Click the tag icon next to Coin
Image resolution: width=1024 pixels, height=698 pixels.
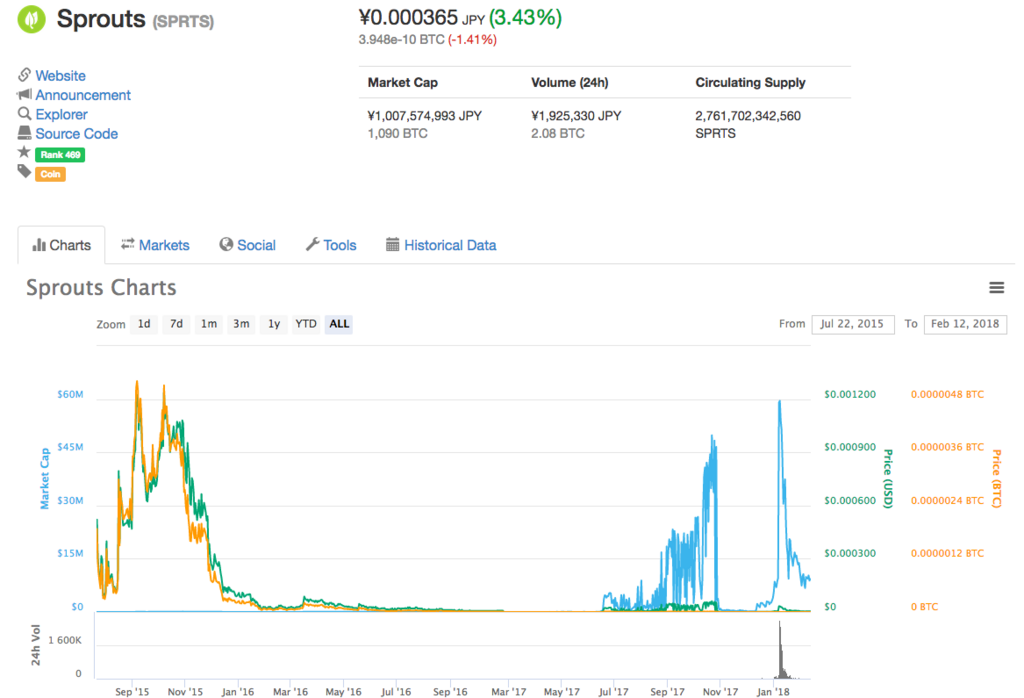(24, 172)
